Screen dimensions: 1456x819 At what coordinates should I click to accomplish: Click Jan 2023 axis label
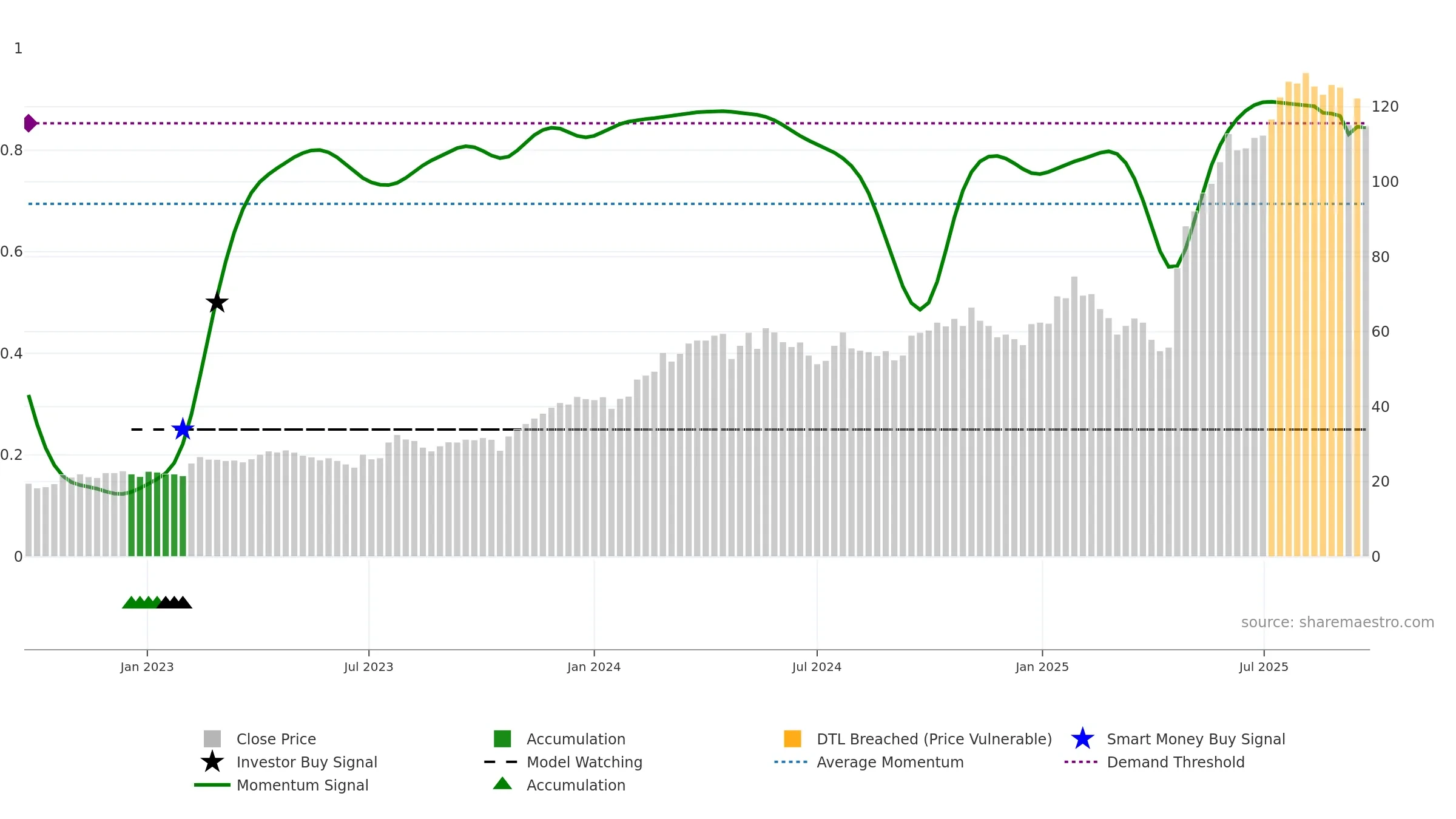point(147,667)
